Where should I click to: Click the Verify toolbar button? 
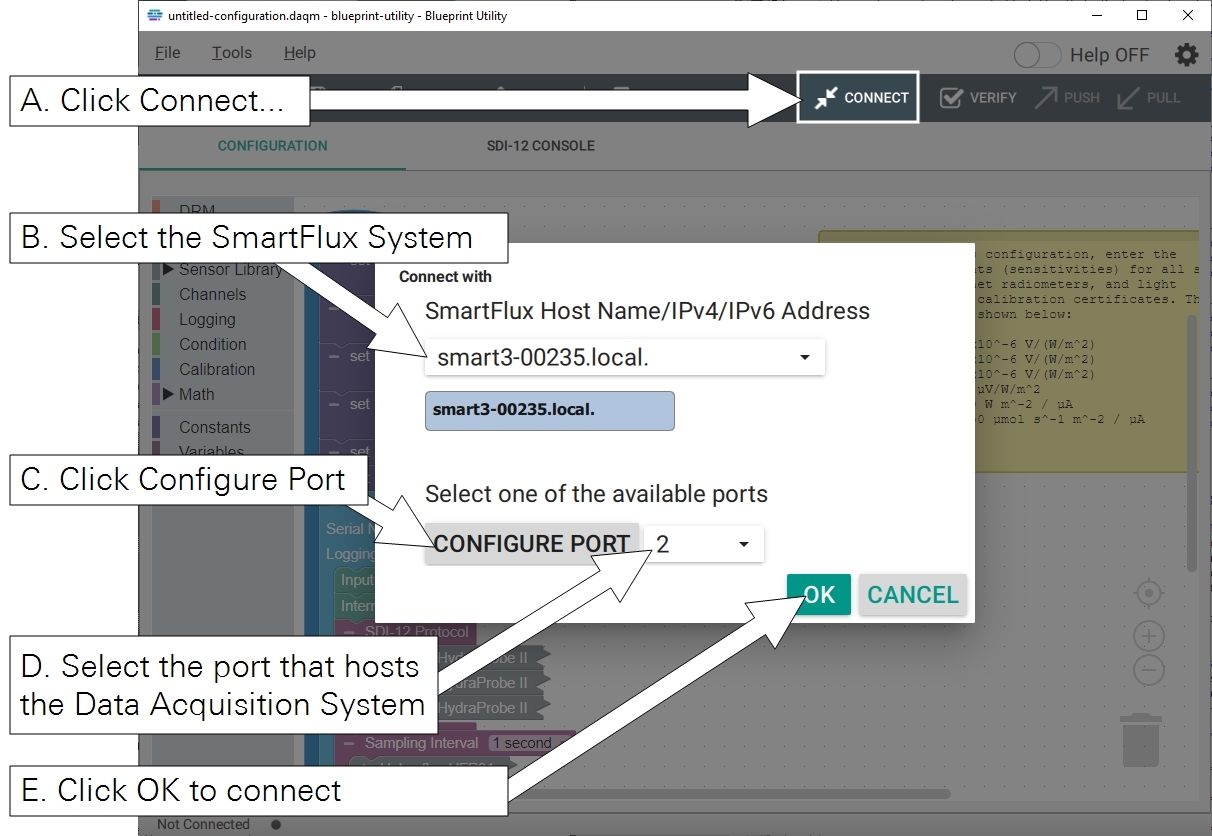[x=978, y=98]
